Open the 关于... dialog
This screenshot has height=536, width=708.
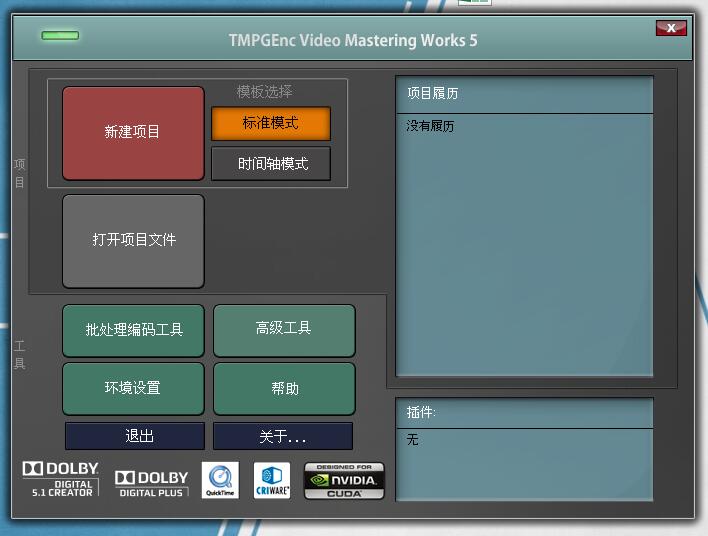[283, 436]
